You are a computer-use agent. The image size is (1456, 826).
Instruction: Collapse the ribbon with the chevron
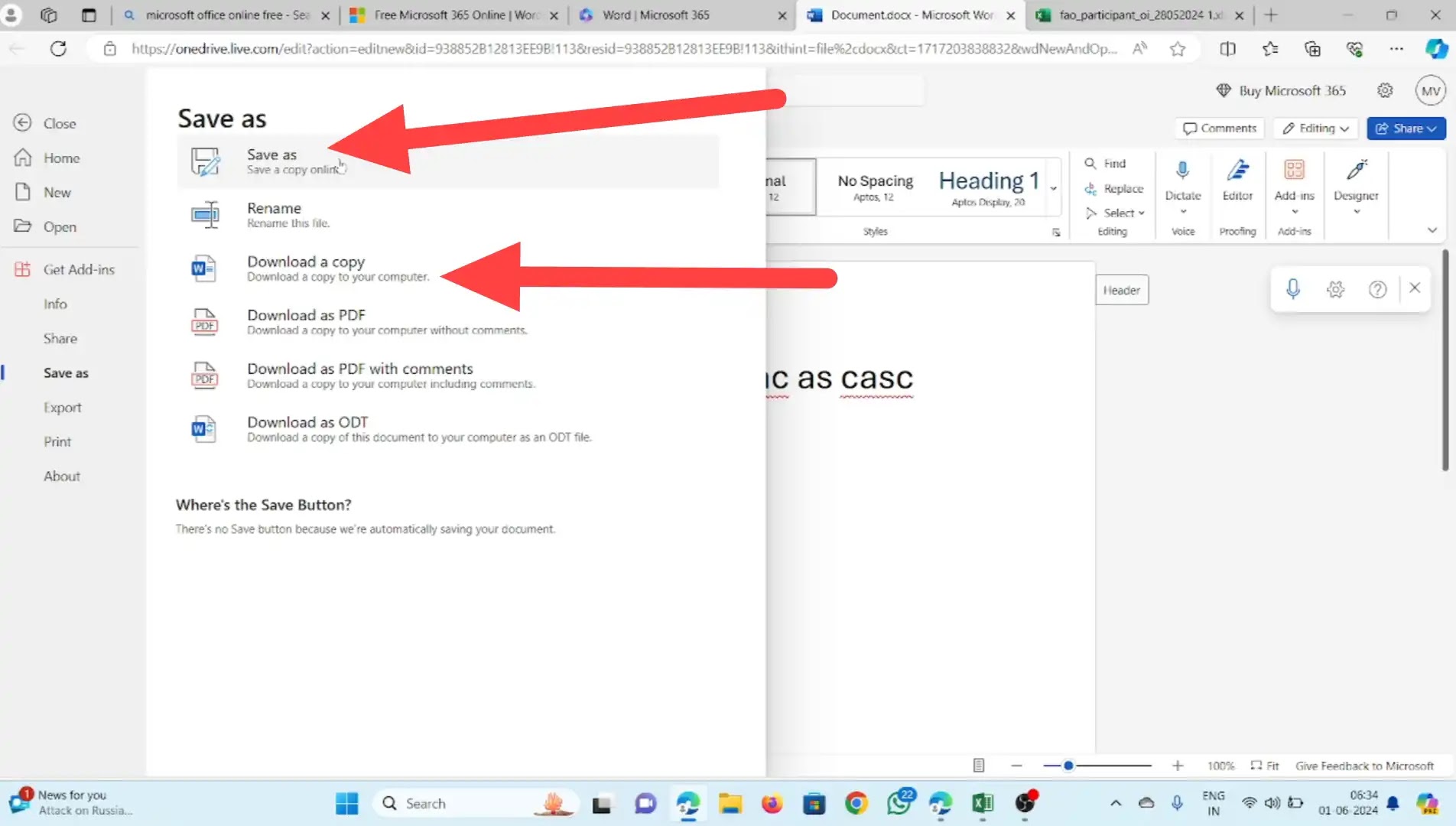tap(1432, 229)
